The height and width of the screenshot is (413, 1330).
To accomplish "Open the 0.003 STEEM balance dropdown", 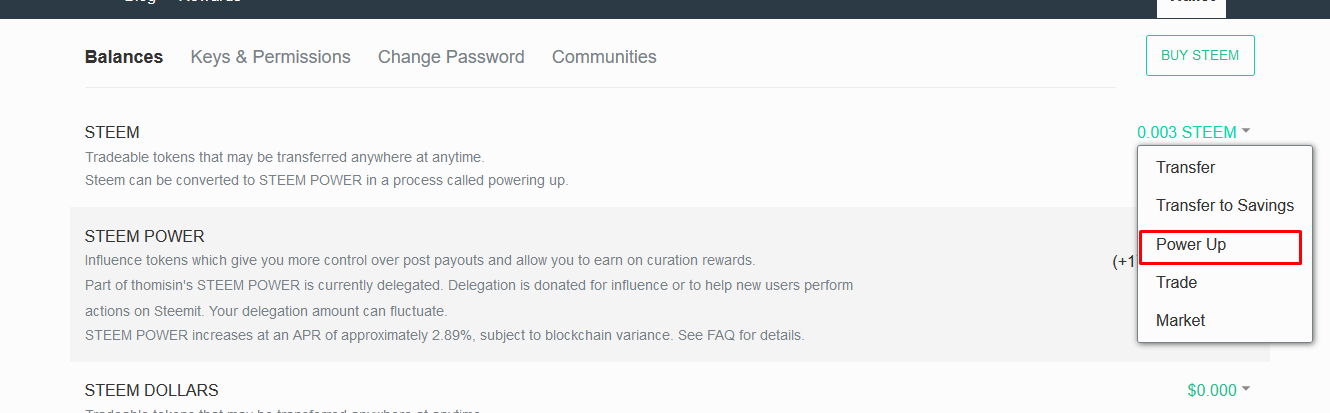I will [x=1186, y=132].
